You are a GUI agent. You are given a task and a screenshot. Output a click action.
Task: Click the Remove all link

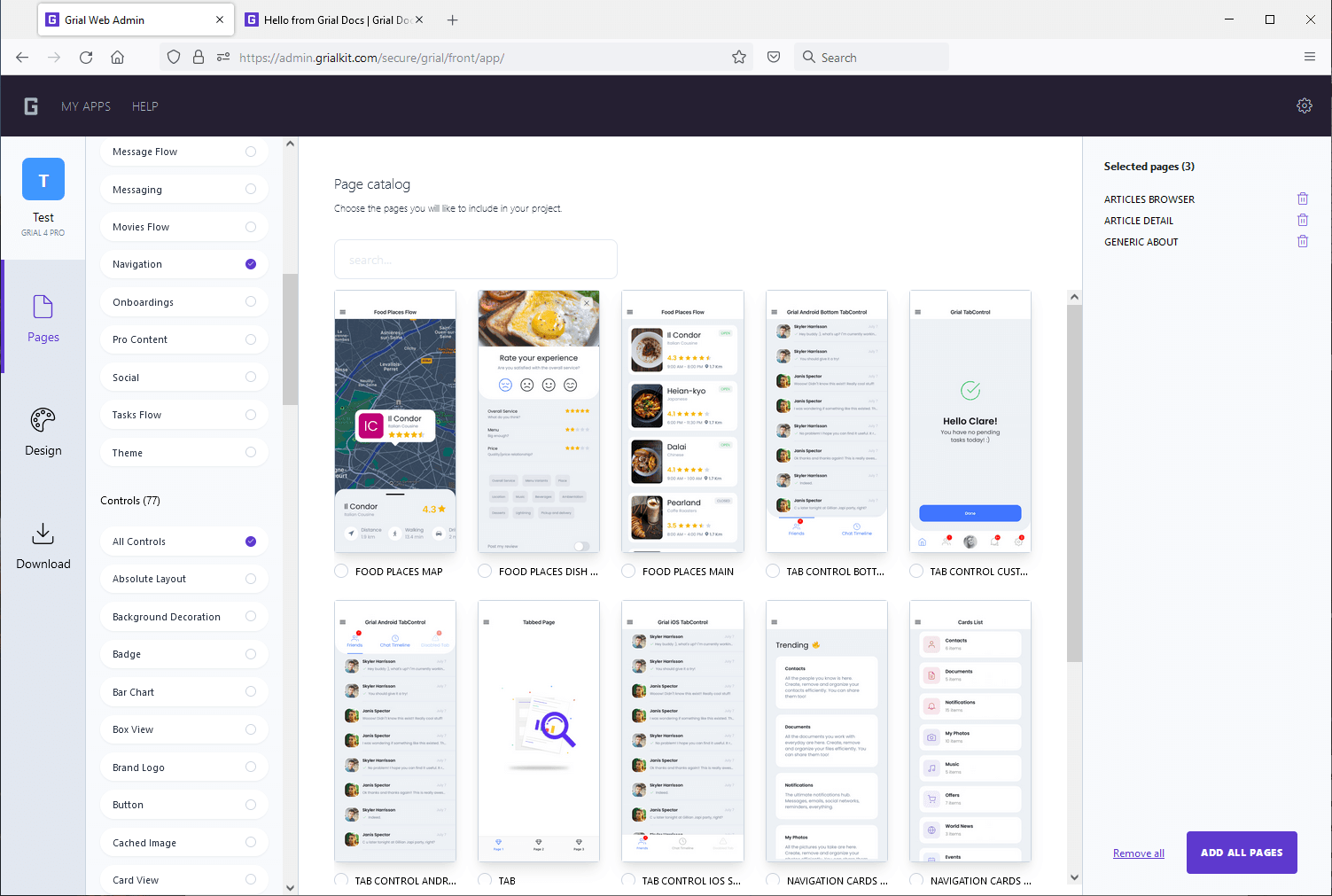(1138, 853)
